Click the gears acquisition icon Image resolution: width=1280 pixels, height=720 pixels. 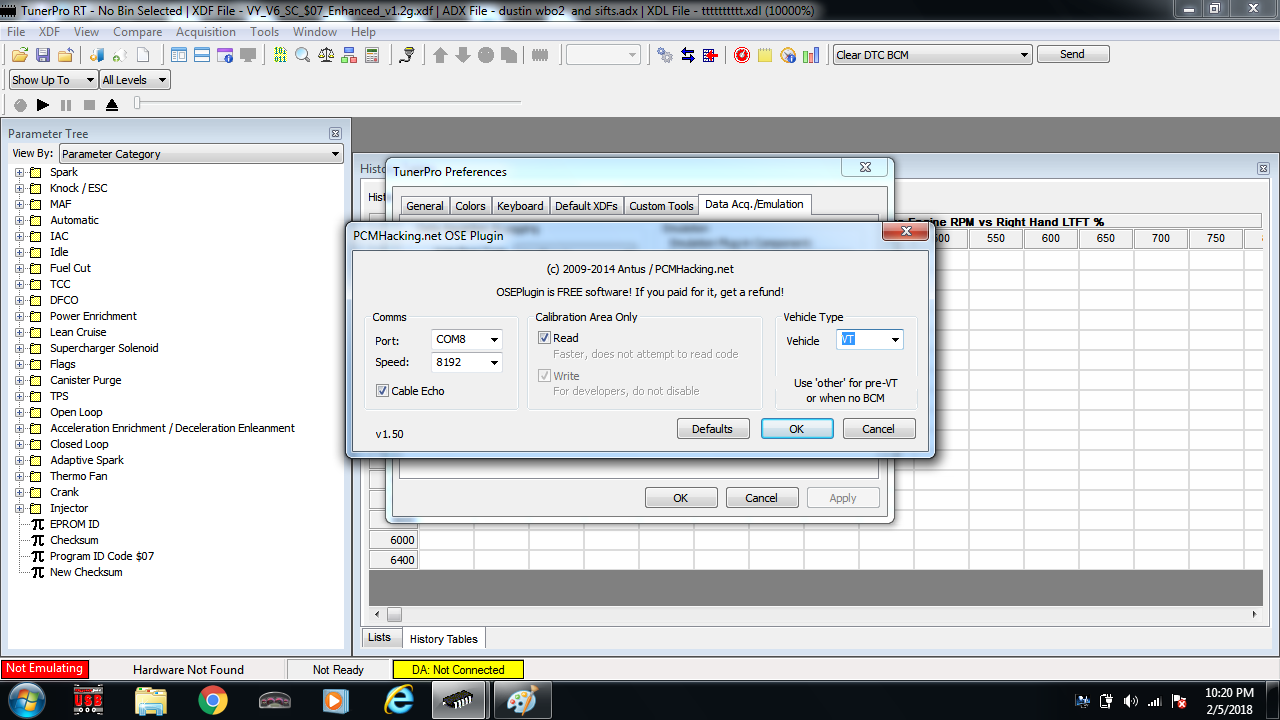click(665, 55)
